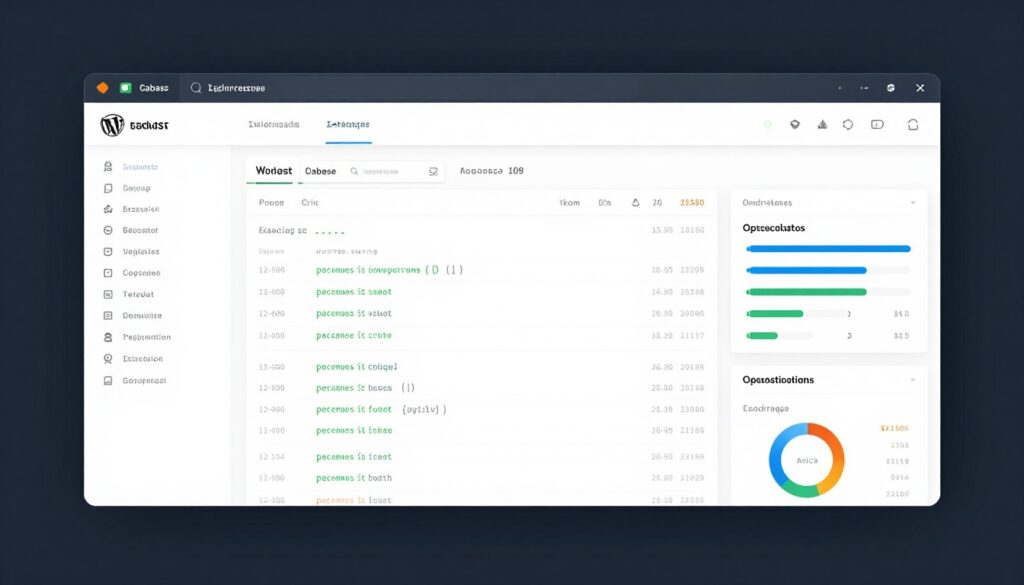The height and width of the screenshot is (585, 1024).
Task: Click the sidebar icon next to Gaceap
Action: 108,188
